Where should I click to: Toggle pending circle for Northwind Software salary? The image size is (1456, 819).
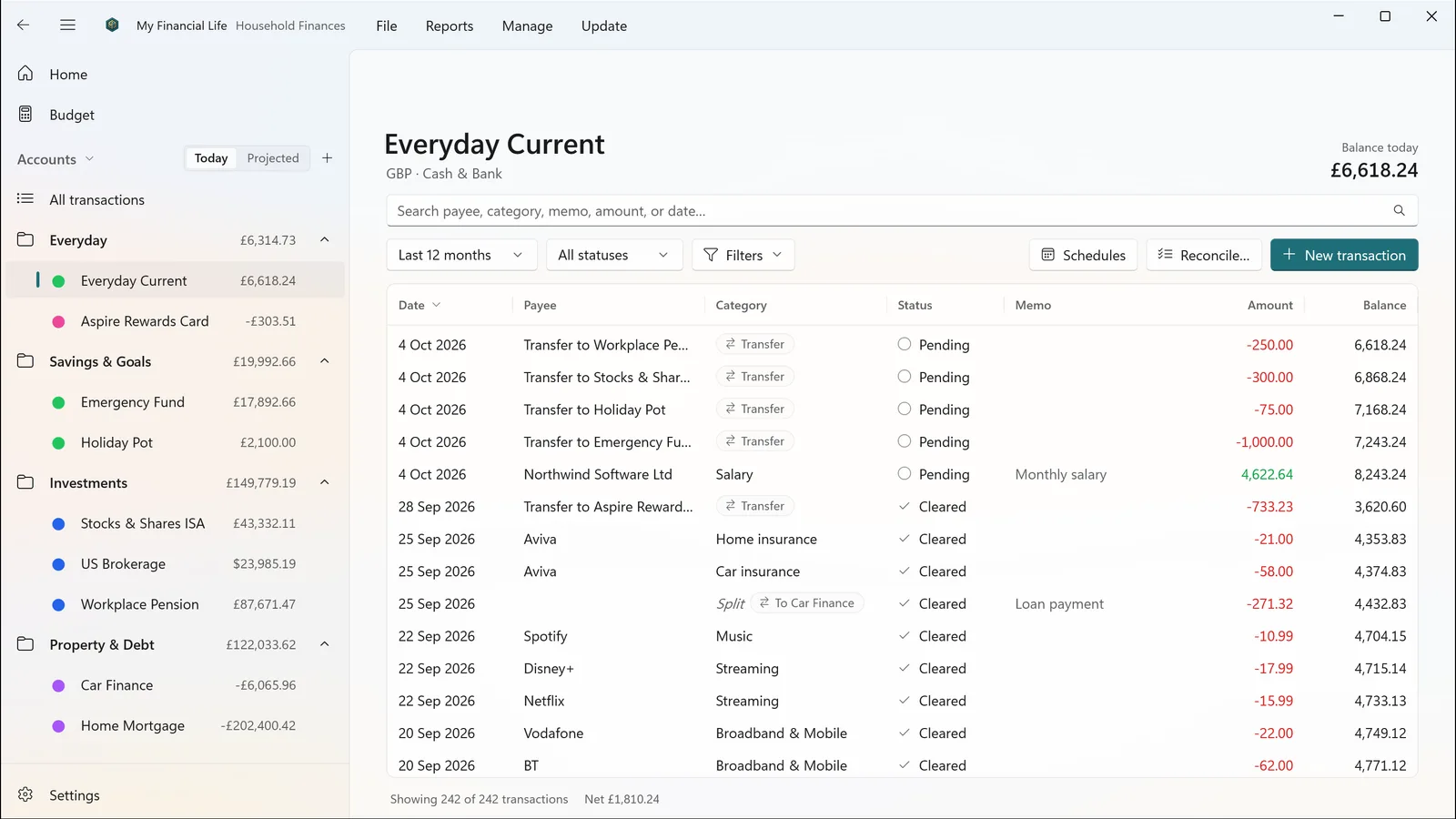(x=904, y=474)
